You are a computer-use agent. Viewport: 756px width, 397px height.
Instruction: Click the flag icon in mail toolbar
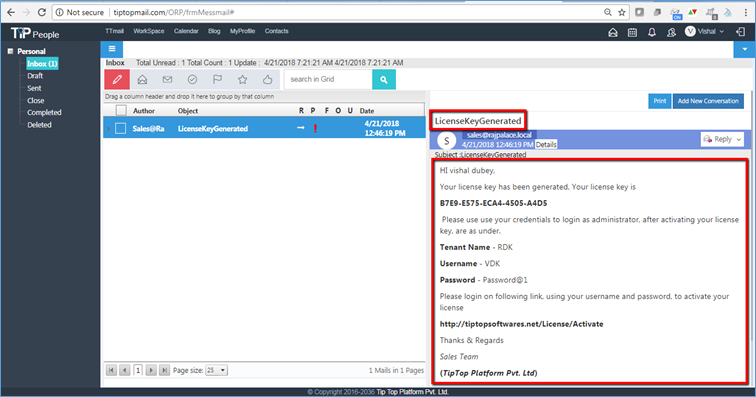[217, 79]
